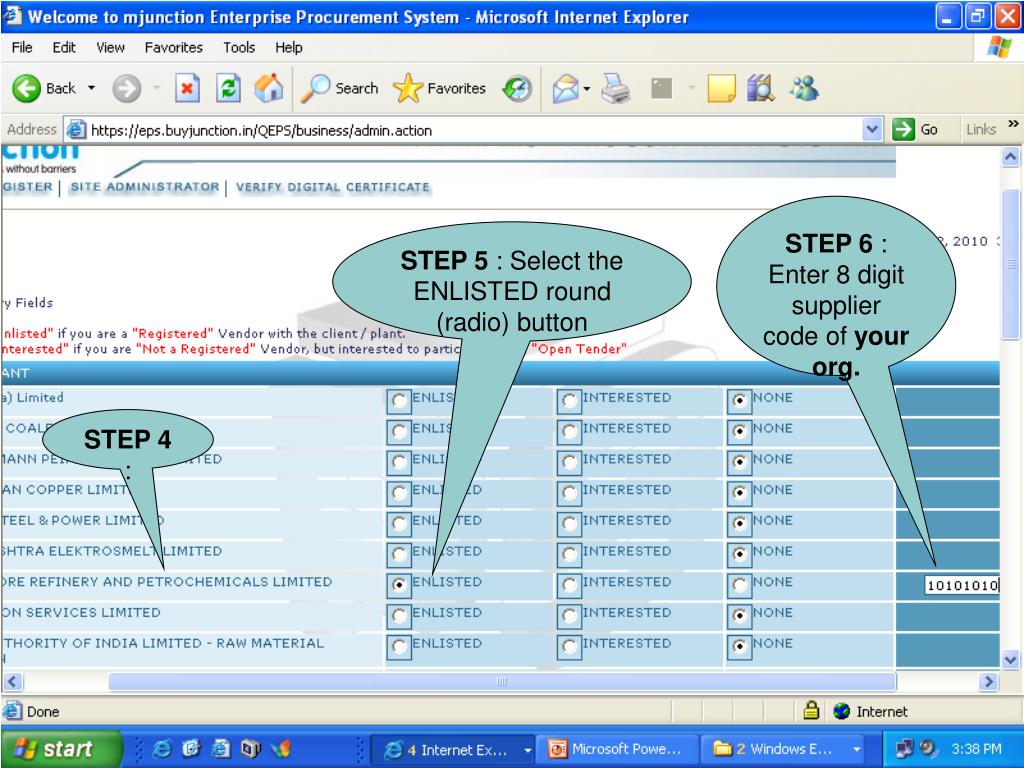1024x768 pixels.
Task: Click the grey Edit toolbar icon
Action: [662, 88]
